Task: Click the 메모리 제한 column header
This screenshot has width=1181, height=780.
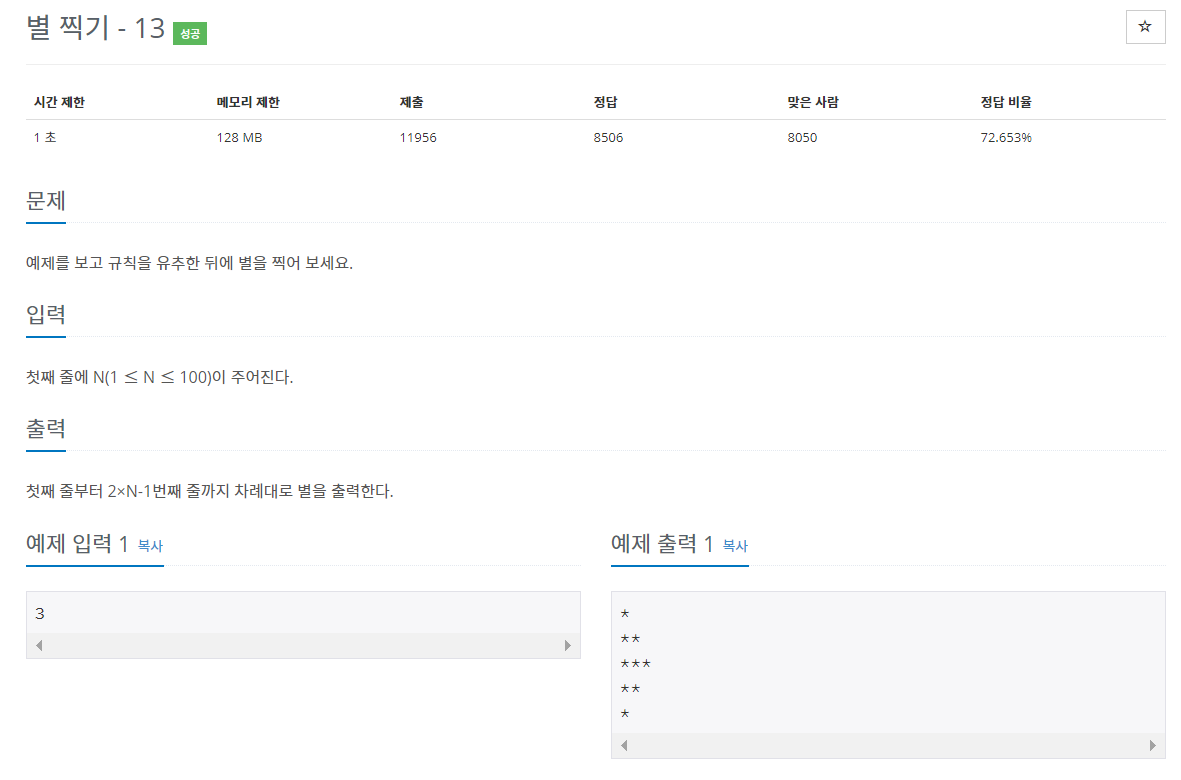Action: coord(248,102)
